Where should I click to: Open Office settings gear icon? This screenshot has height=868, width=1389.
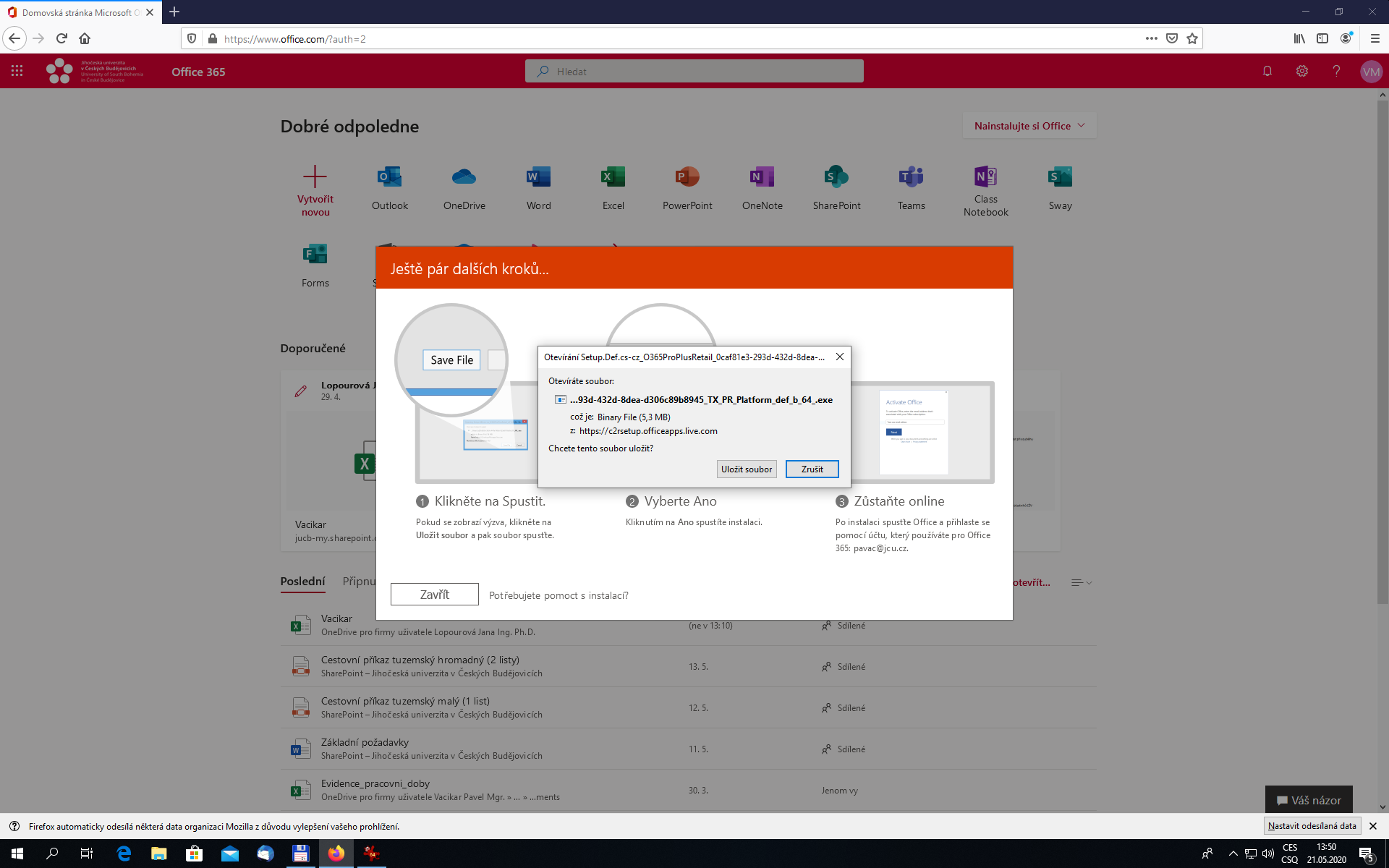click(1302, 71)
